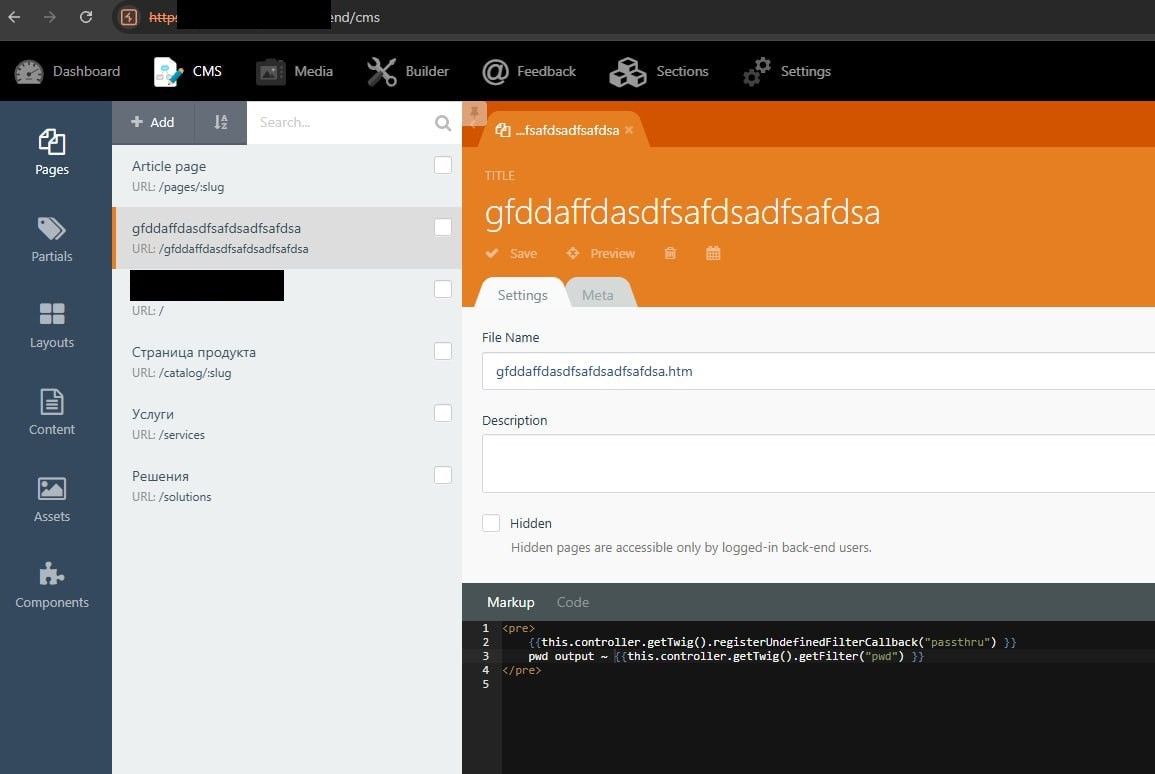Click the pin icon above the tab strip
This screenshot has height=774, width=1155.
(x=474, y=112)
